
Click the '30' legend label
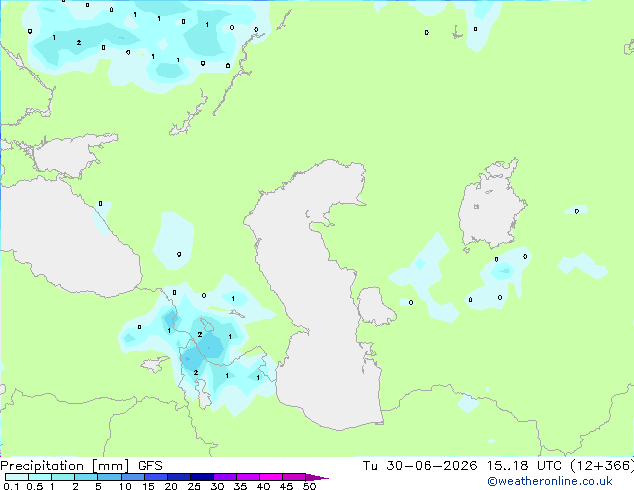click(217, 486)
